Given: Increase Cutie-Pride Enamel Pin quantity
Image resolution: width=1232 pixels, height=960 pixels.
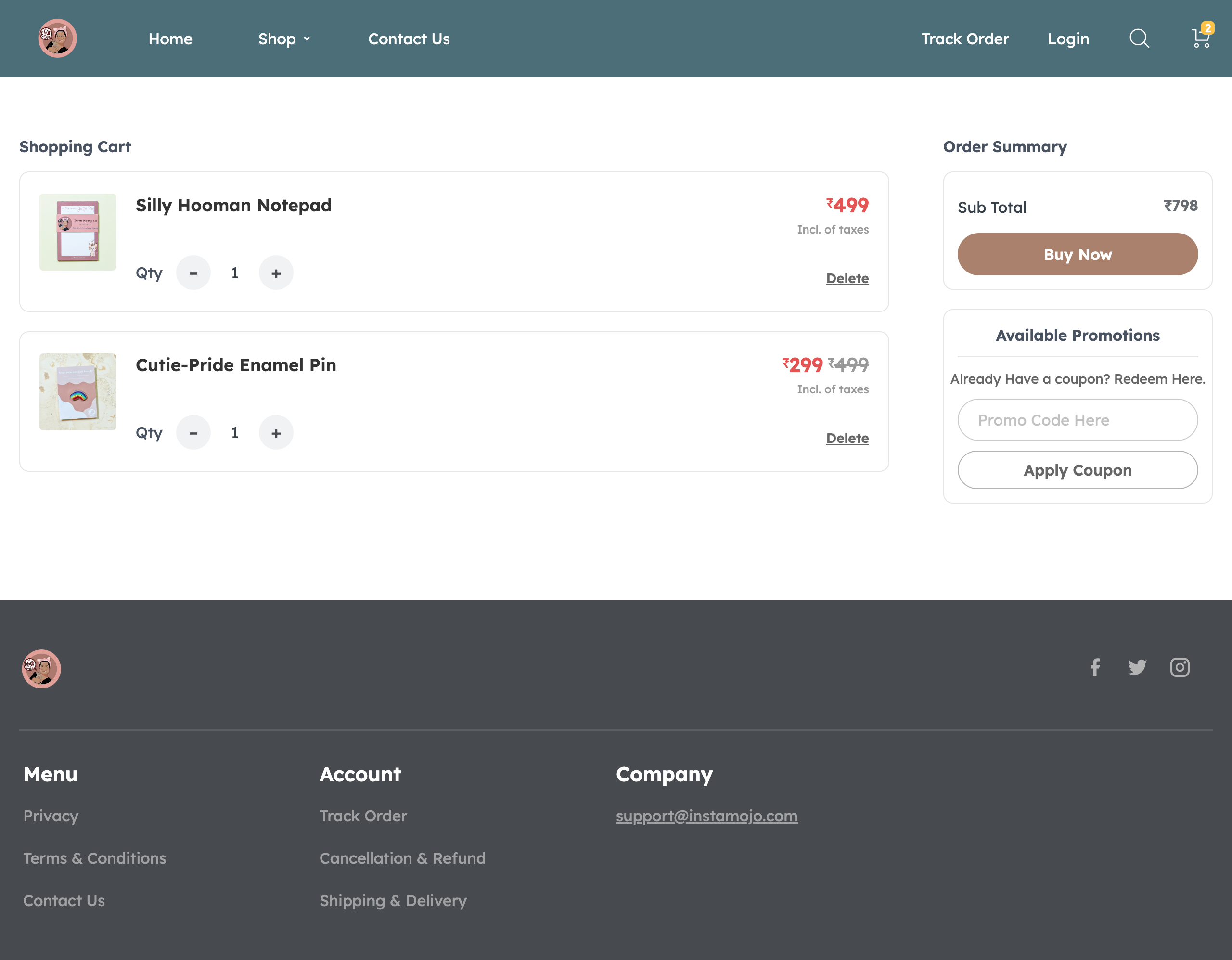Looking at the screenshot, I should 276,433.
